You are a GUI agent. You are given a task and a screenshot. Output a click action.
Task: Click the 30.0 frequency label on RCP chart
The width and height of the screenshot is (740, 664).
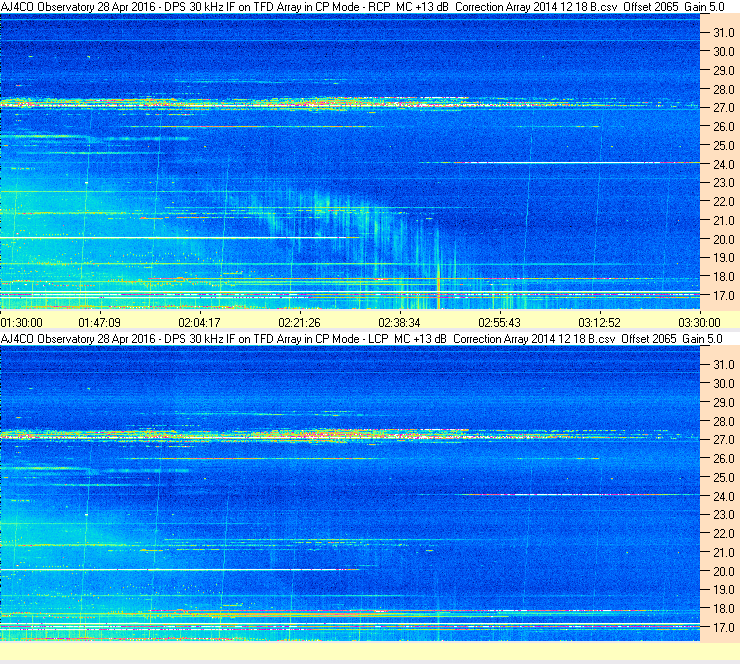[x=723, y=51]
